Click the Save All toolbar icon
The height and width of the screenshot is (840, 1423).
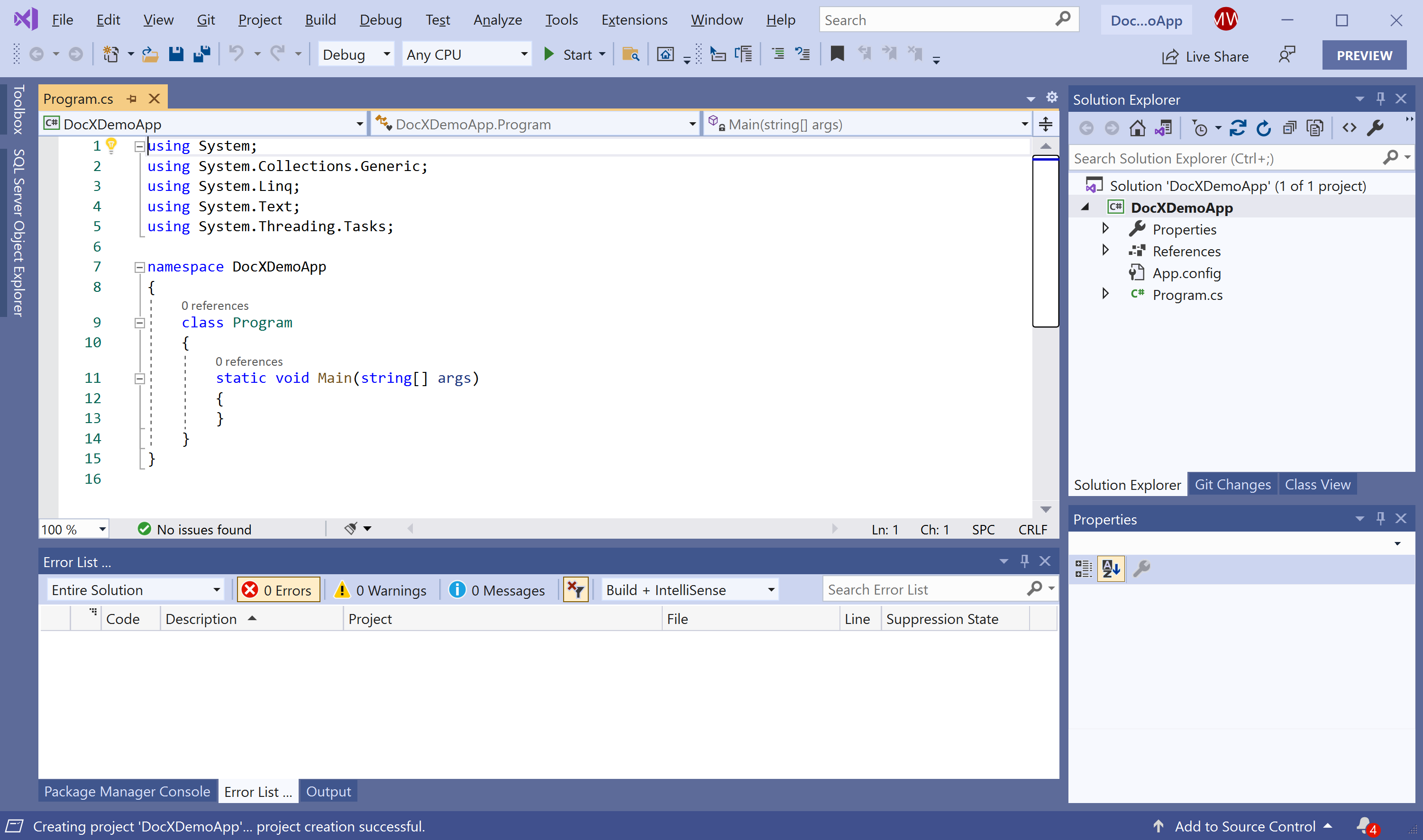tap(201, 54)
